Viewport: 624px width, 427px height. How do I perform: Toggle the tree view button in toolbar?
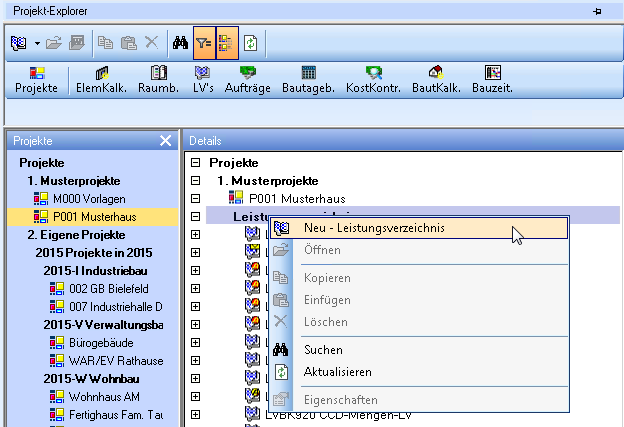pyautogui.click(x=228, y=44)
